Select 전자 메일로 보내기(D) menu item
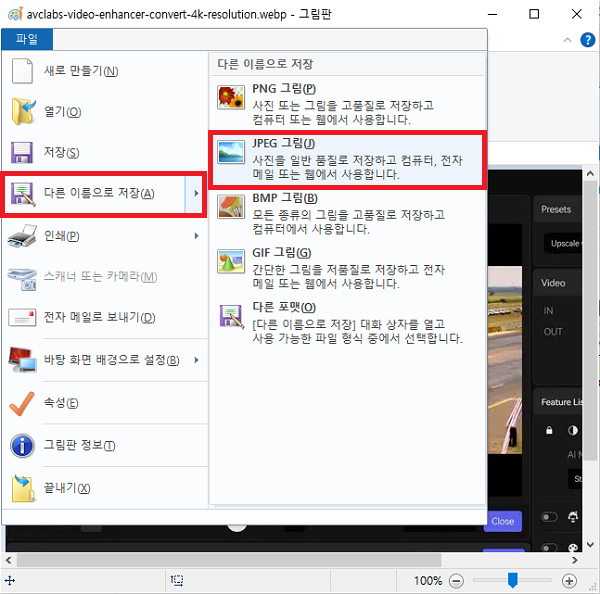The height and width of the screenshot is (594, 600). pyautogui.click(x=105, y=317)
